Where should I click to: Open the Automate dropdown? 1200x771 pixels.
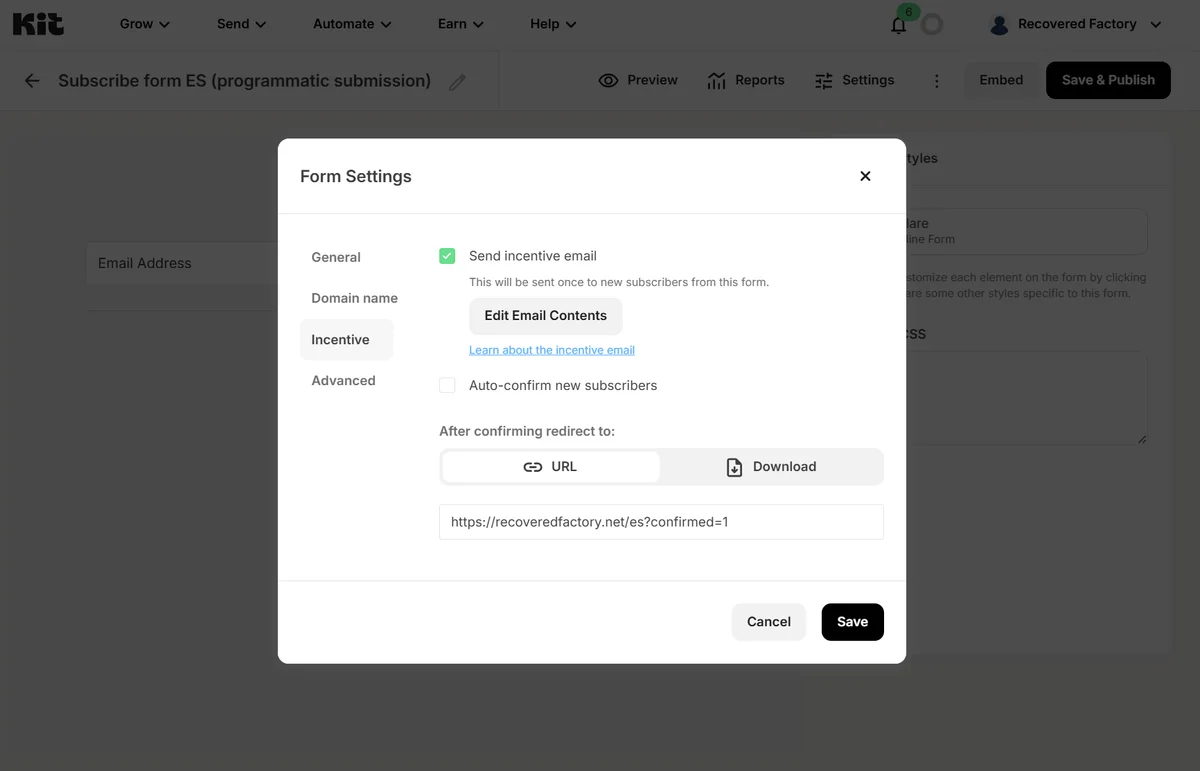coord(351,24)
